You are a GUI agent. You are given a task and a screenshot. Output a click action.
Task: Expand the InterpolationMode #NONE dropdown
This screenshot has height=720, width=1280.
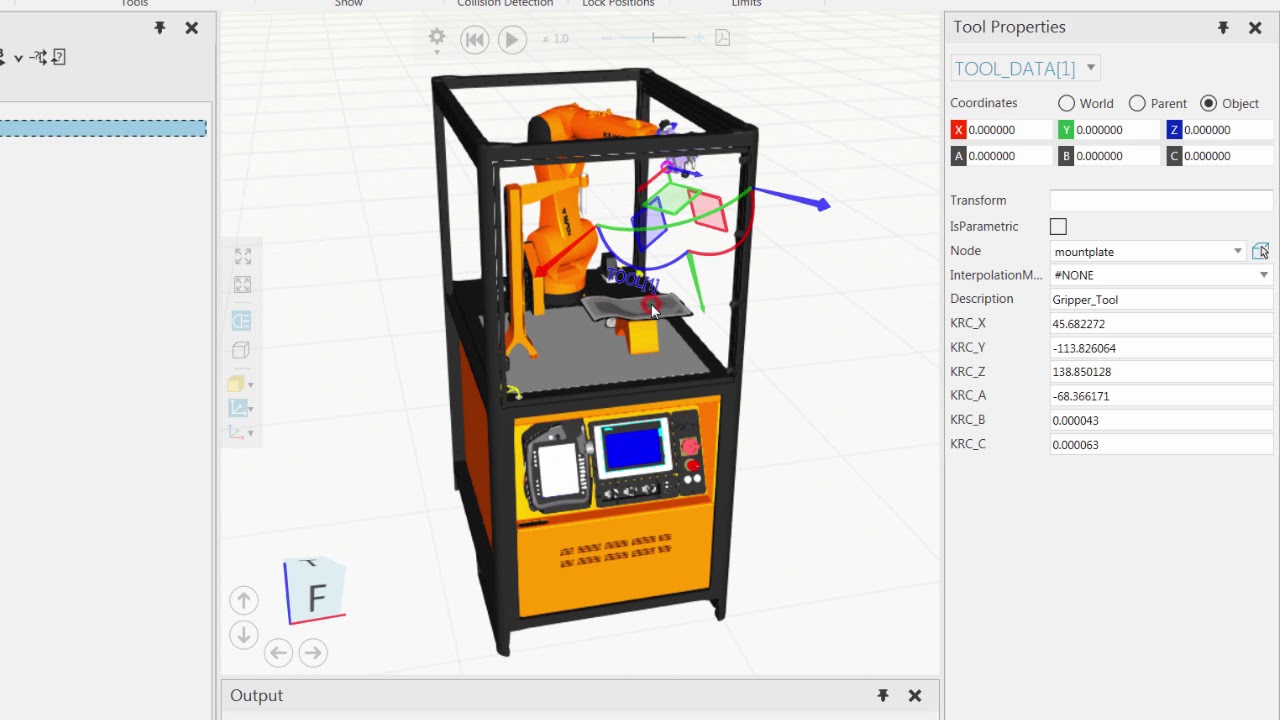(1264, 275)
